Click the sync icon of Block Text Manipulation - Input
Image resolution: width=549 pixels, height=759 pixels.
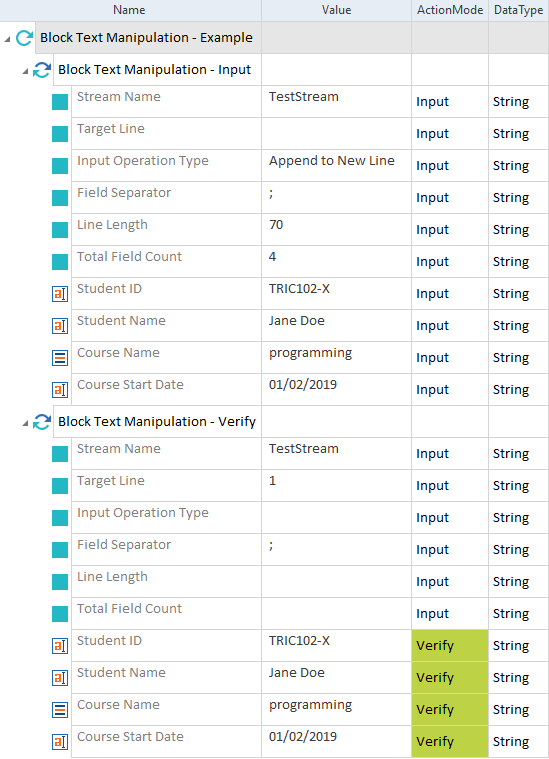point(42,70)
